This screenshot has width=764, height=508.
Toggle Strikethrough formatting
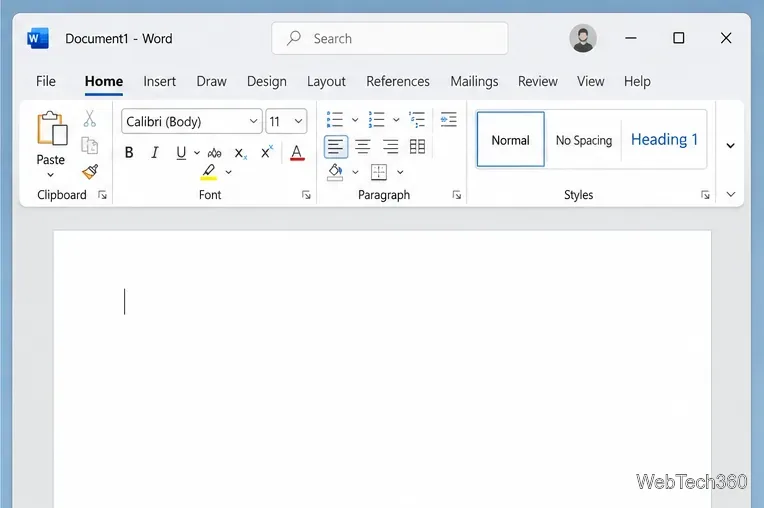click(214, 153)
